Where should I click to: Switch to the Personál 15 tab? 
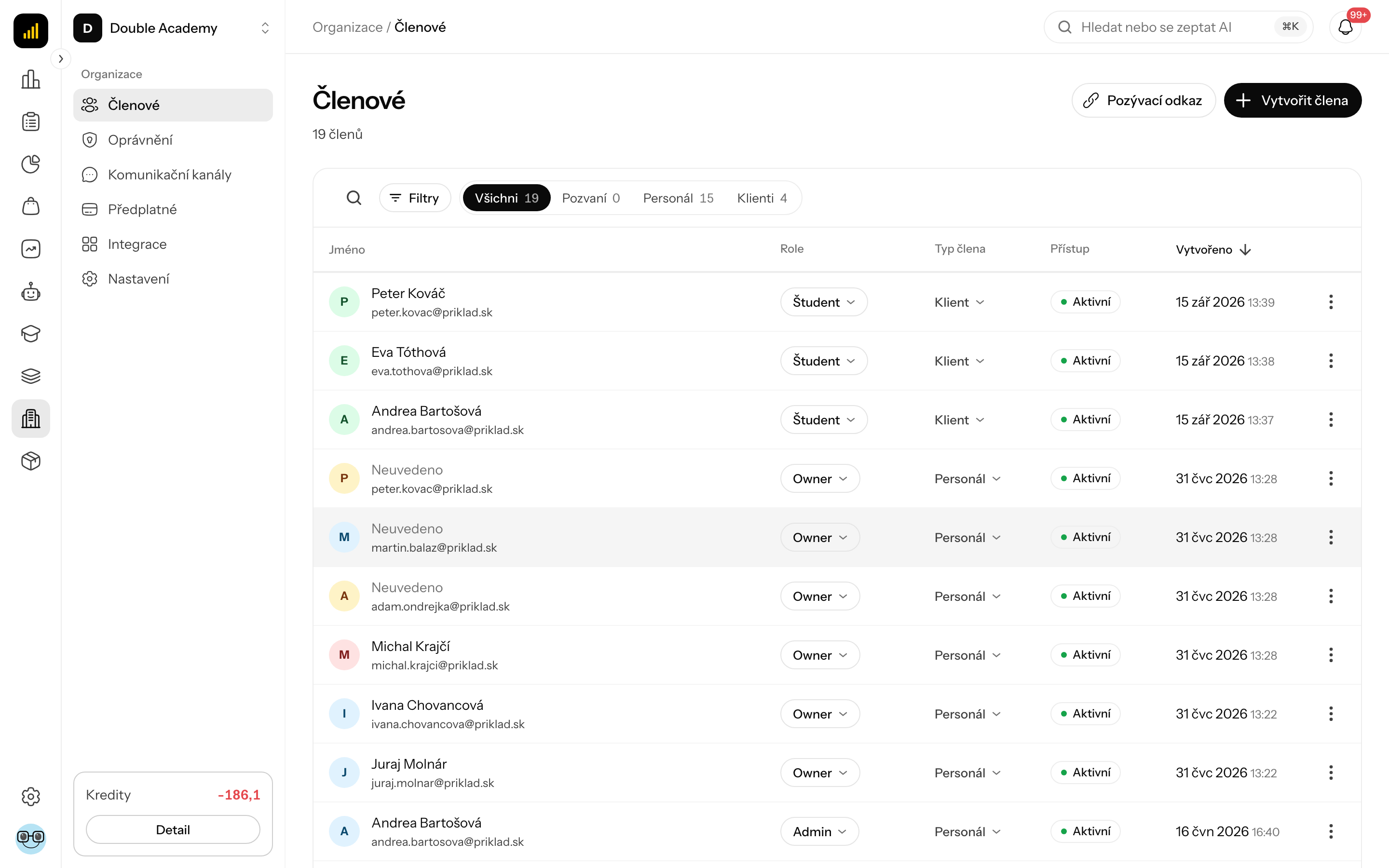click(x=678, y=198)
